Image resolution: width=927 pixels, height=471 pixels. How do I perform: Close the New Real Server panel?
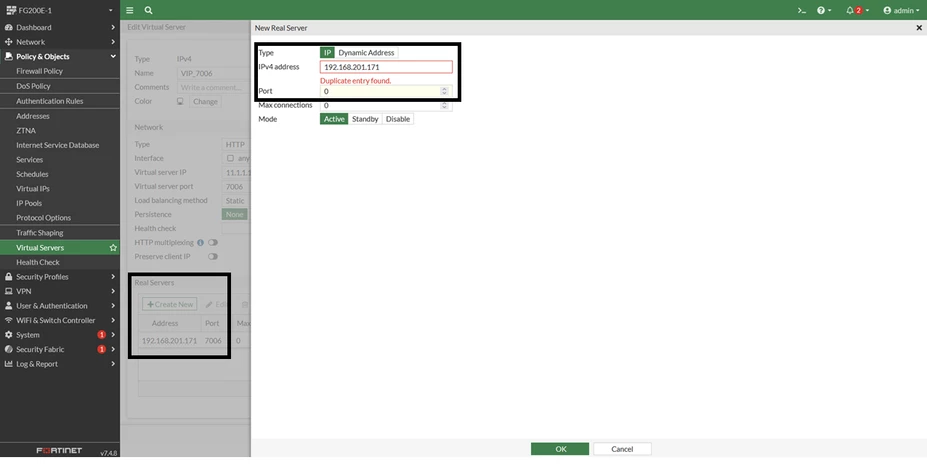click(x=919, y=28)
